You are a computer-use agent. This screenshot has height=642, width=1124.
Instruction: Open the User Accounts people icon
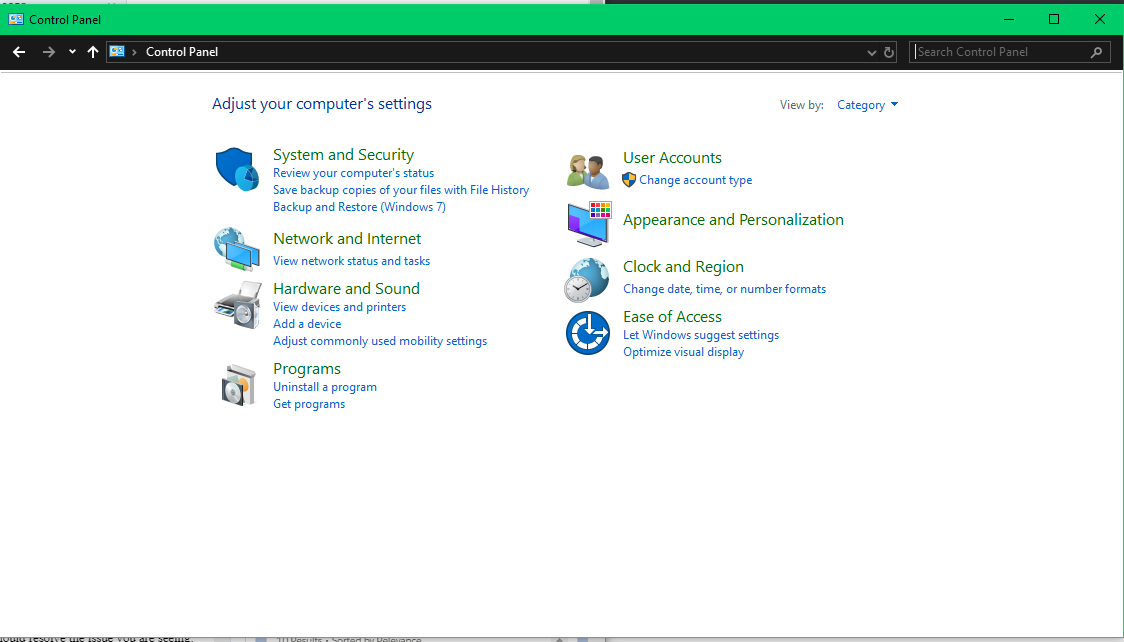tap(588, 171)
